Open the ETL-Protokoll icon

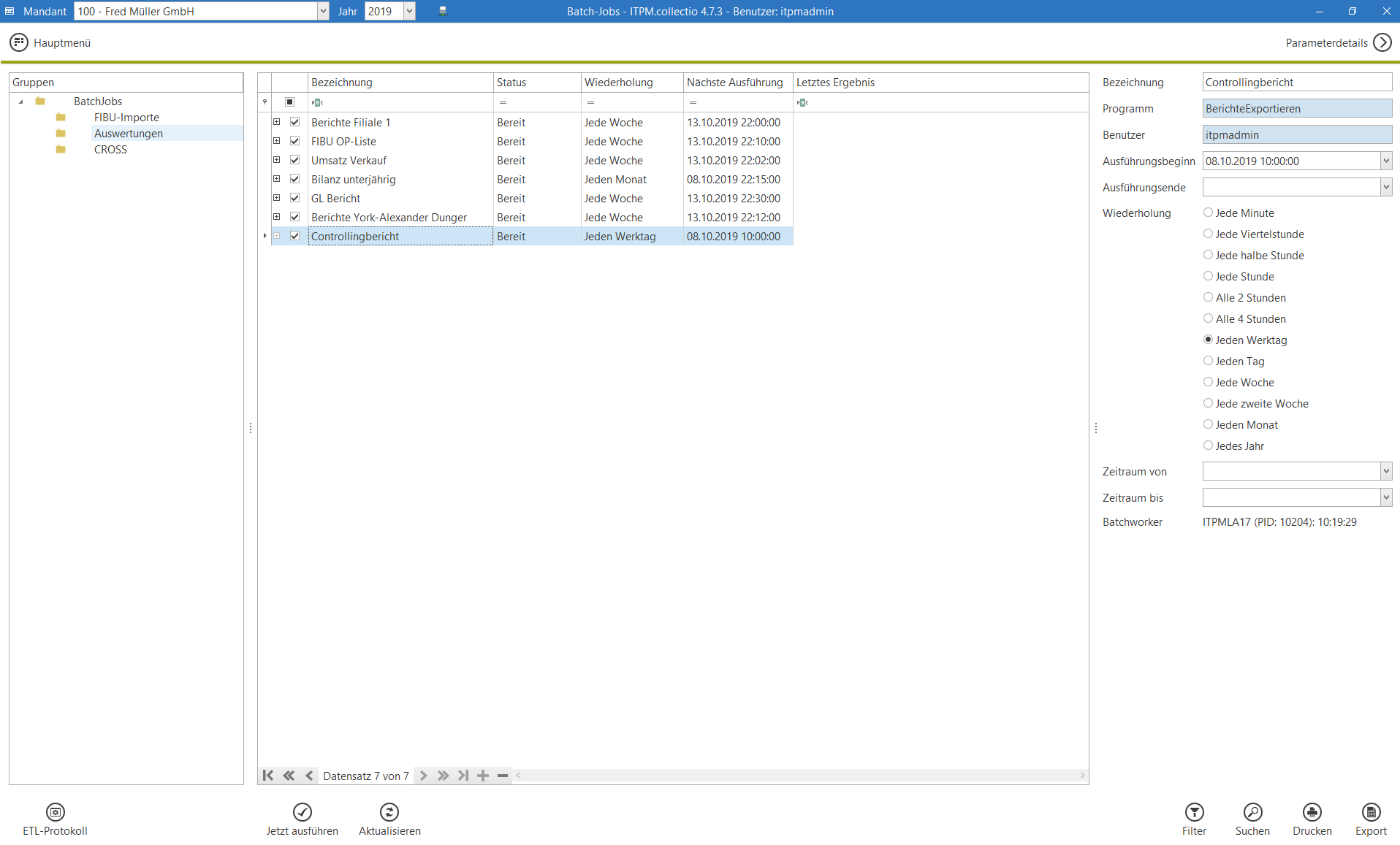click(x=56, y=812)
